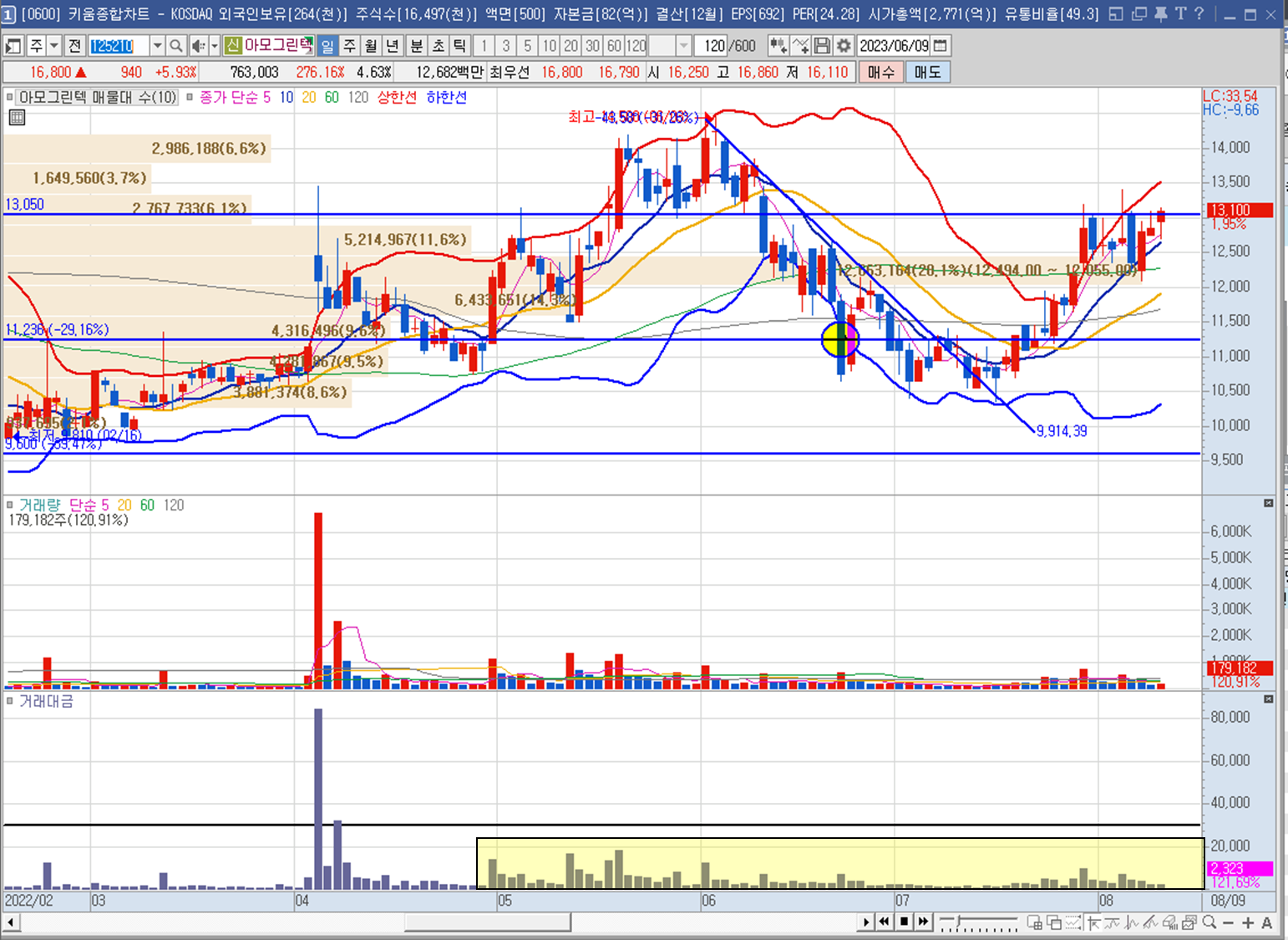Viewport: 1288px width, 940px height.
Task: Click the horizontal line spacing icon at bottom
Action: pos(1073,922)
